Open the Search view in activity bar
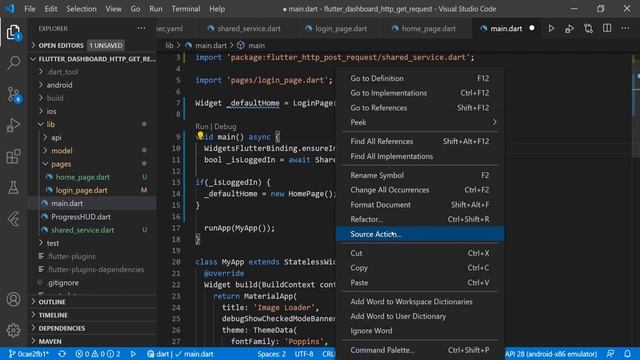Image resolution: width=640 pixels, height=360 pixels. click(x=13, y=63)
